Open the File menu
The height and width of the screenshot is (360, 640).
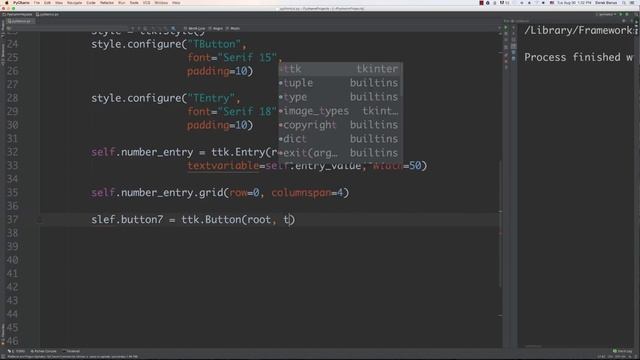coord(37,3)
